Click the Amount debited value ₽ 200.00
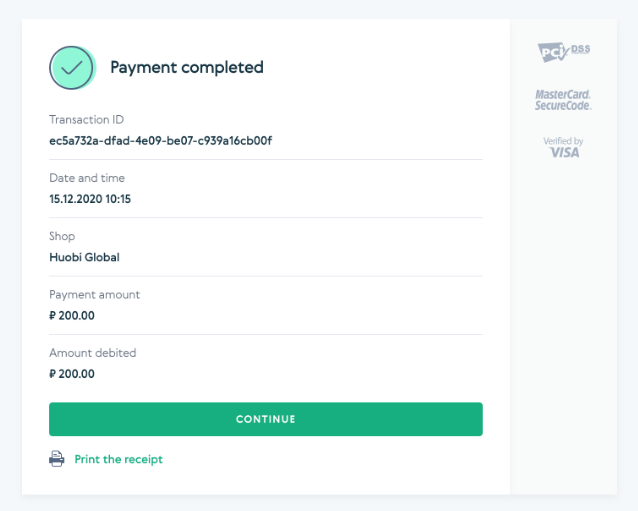 (x=72, y=373)
